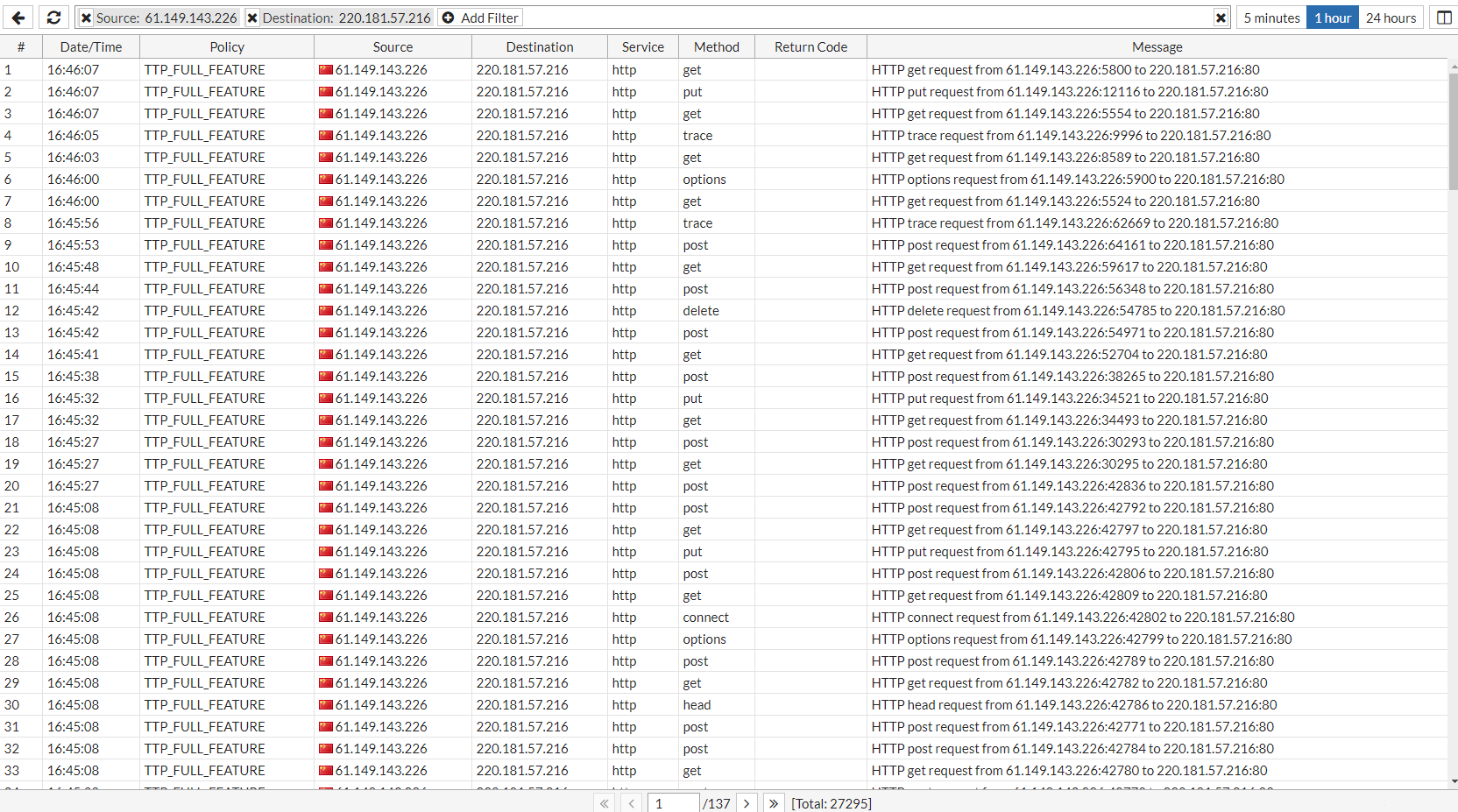
Task: Select the log entry timestamped 16:45:56
Action: (x=724, y=223)
